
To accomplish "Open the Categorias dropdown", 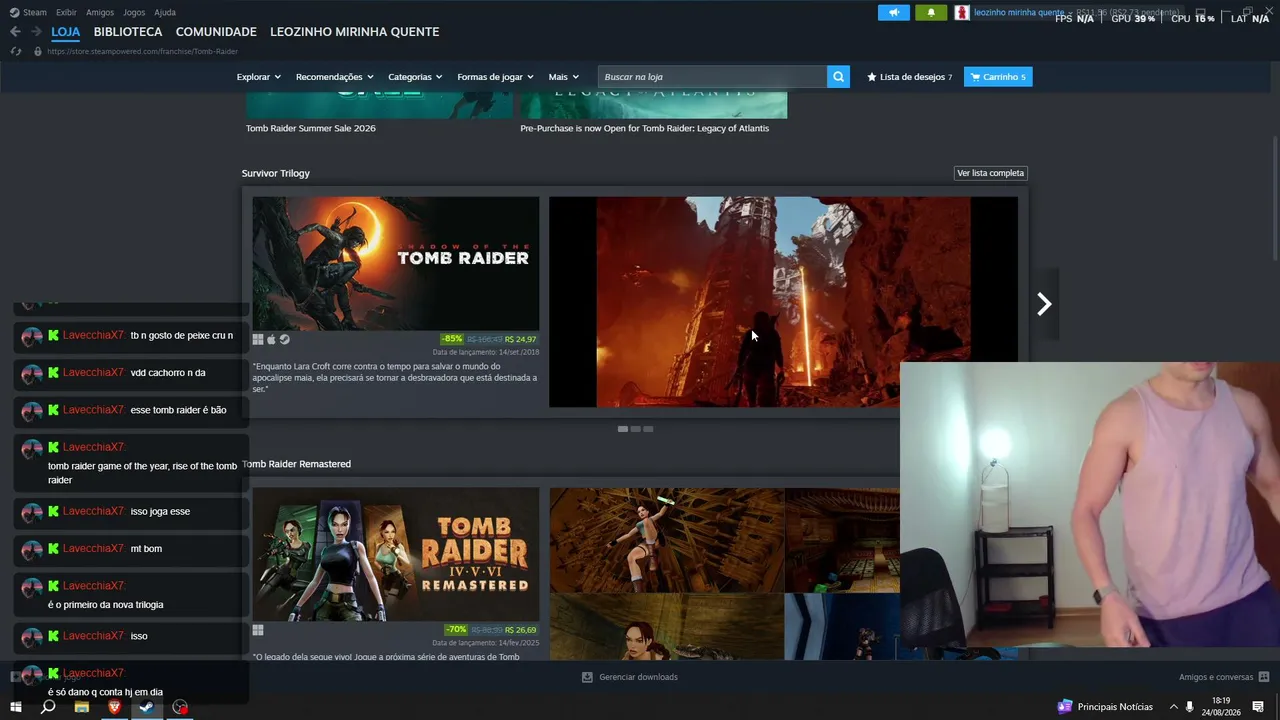I will 416,77.
